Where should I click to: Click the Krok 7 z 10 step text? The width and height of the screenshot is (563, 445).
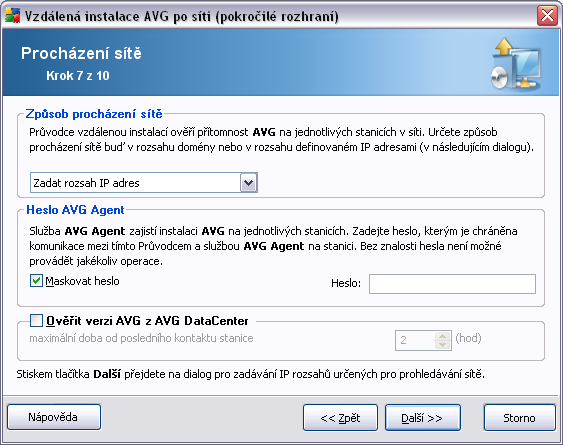(x=78, y=75)
